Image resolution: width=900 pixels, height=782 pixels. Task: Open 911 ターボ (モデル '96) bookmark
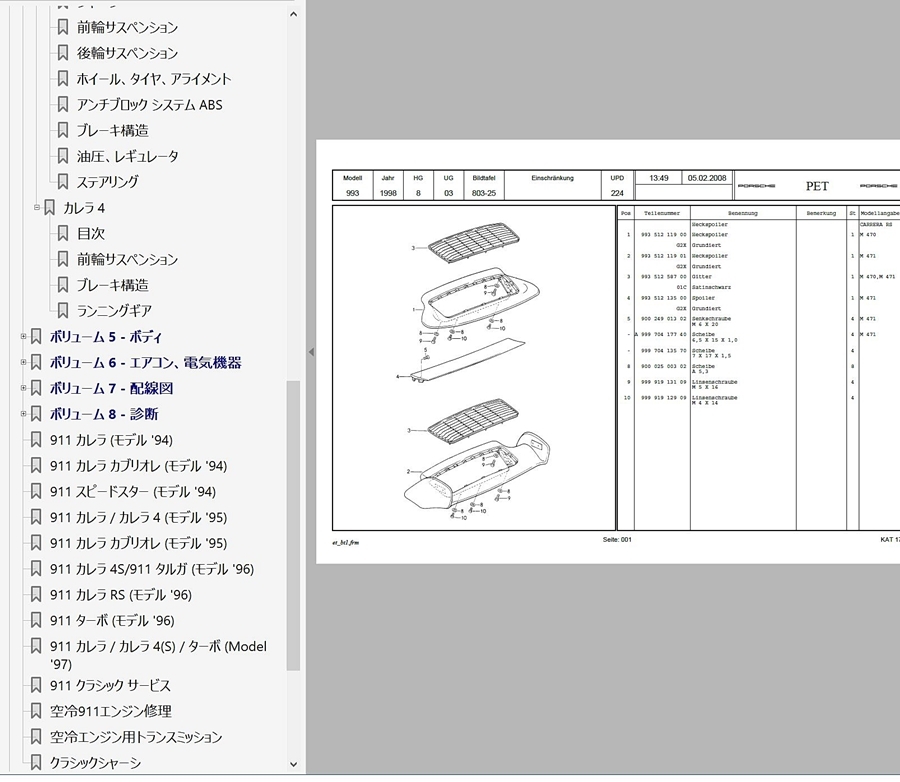[x=112, y=621]
